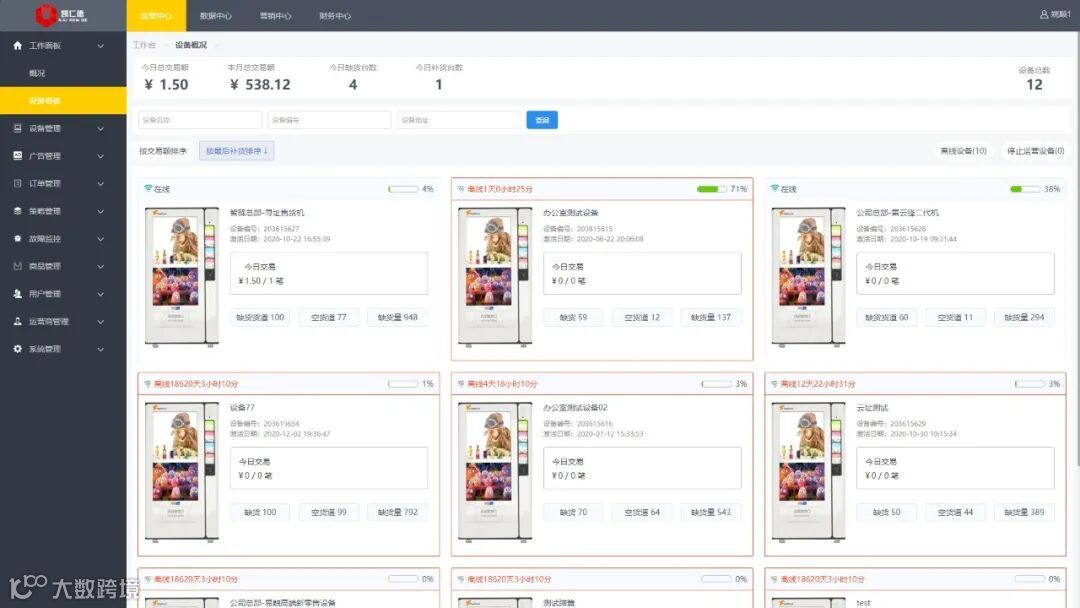Click the offline wifi icon on 办公室测试设备 card
This screenshot has height=608, width=1080.
click(x=461, y=189)
